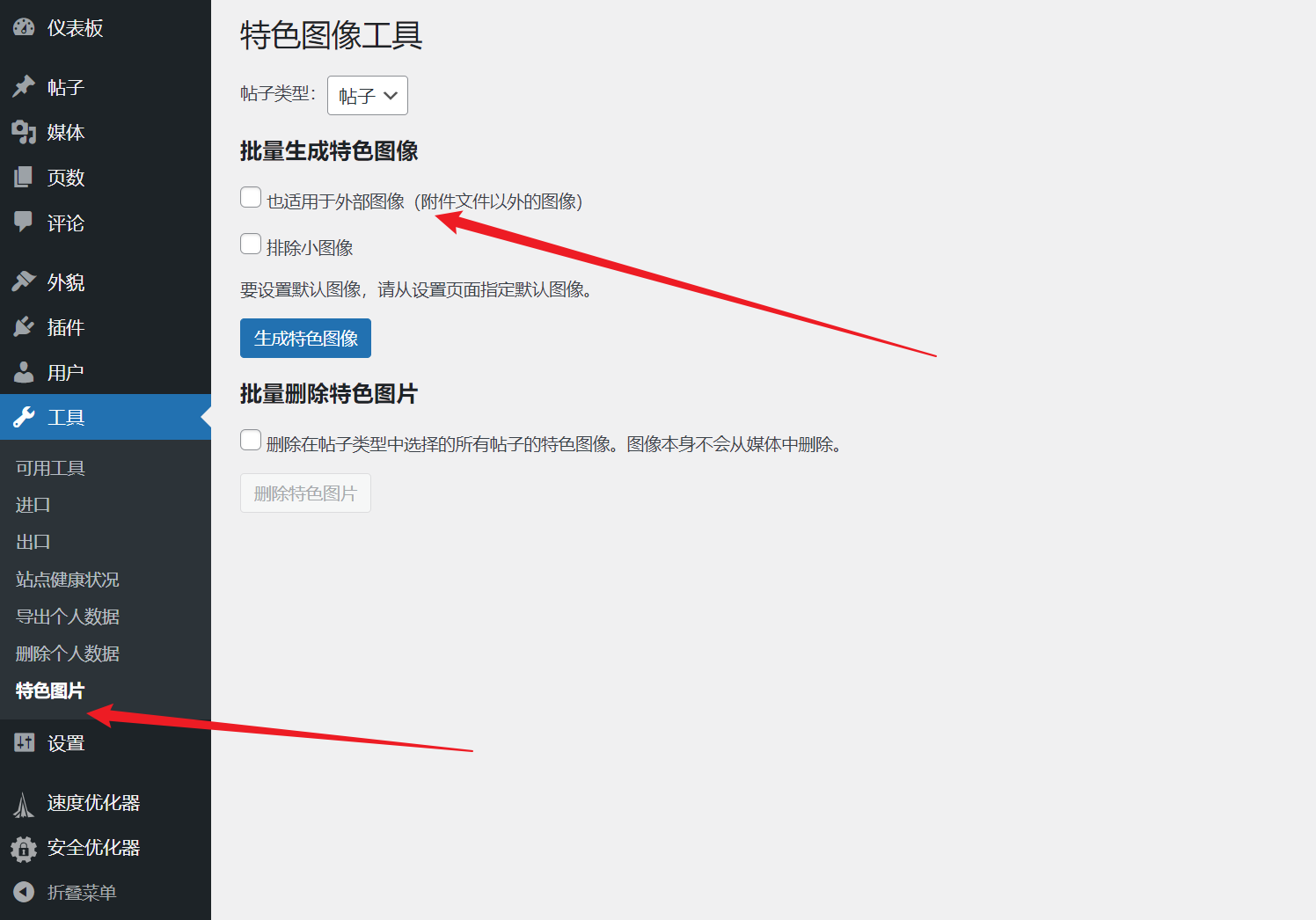
Task: Click the pushpin icon beside 帖子
Action: pyautogui.click(x=24, y=87)
